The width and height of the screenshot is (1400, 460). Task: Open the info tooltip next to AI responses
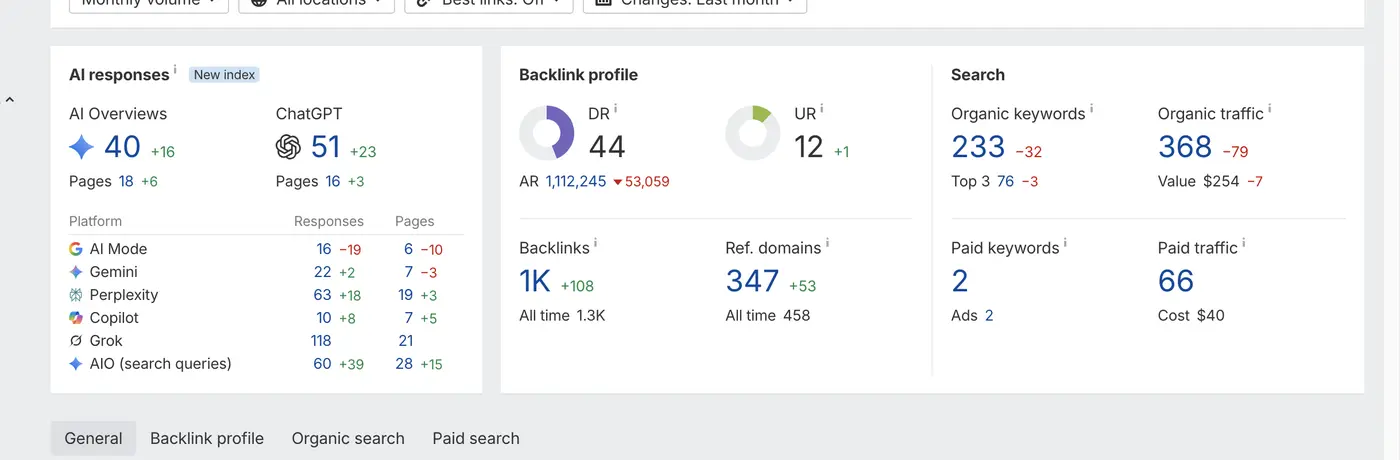[175, 70]
